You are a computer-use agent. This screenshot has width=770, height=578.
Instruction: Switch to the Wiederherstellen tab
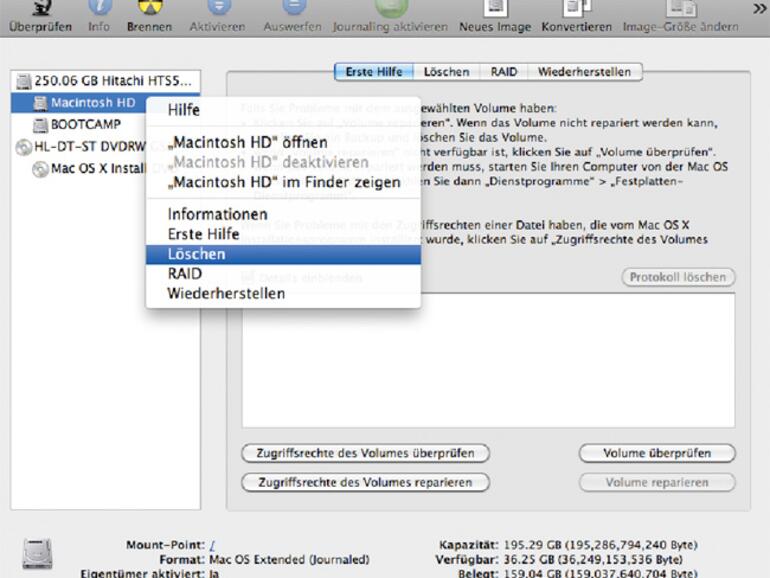coord(584,72)
